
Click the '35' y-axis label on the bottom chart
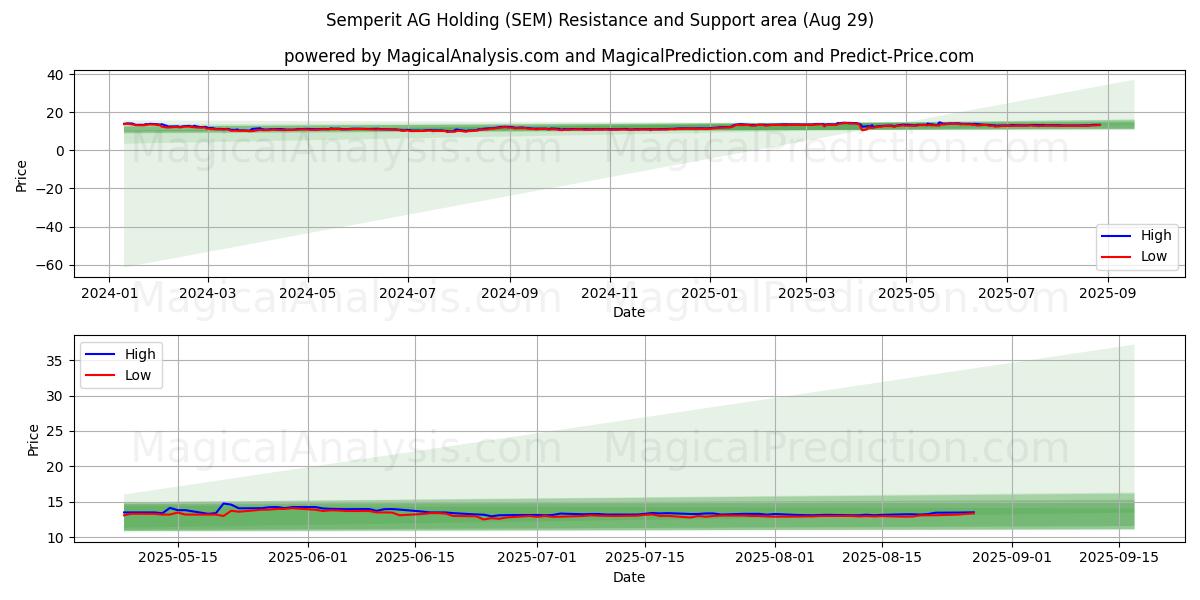click(x=56, y=361)
